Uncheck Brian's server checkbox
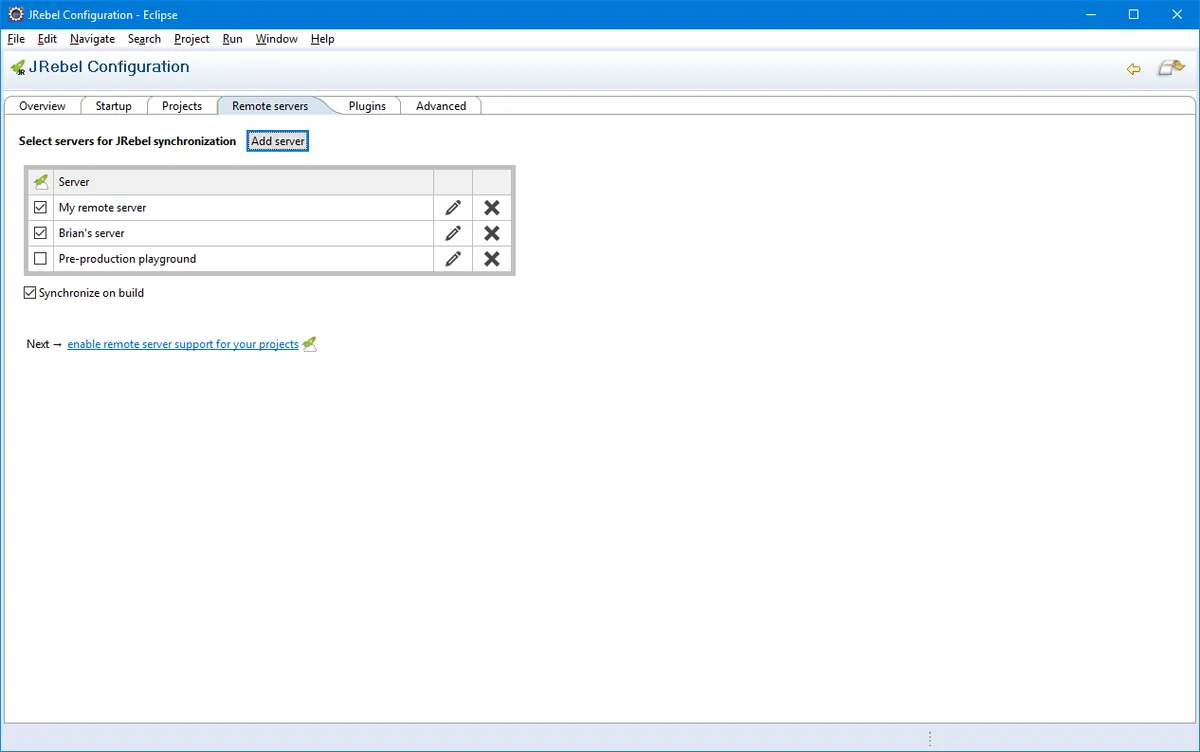This screenshot has height=752, width=1200. pyautogui.click(x=40, y=233)
